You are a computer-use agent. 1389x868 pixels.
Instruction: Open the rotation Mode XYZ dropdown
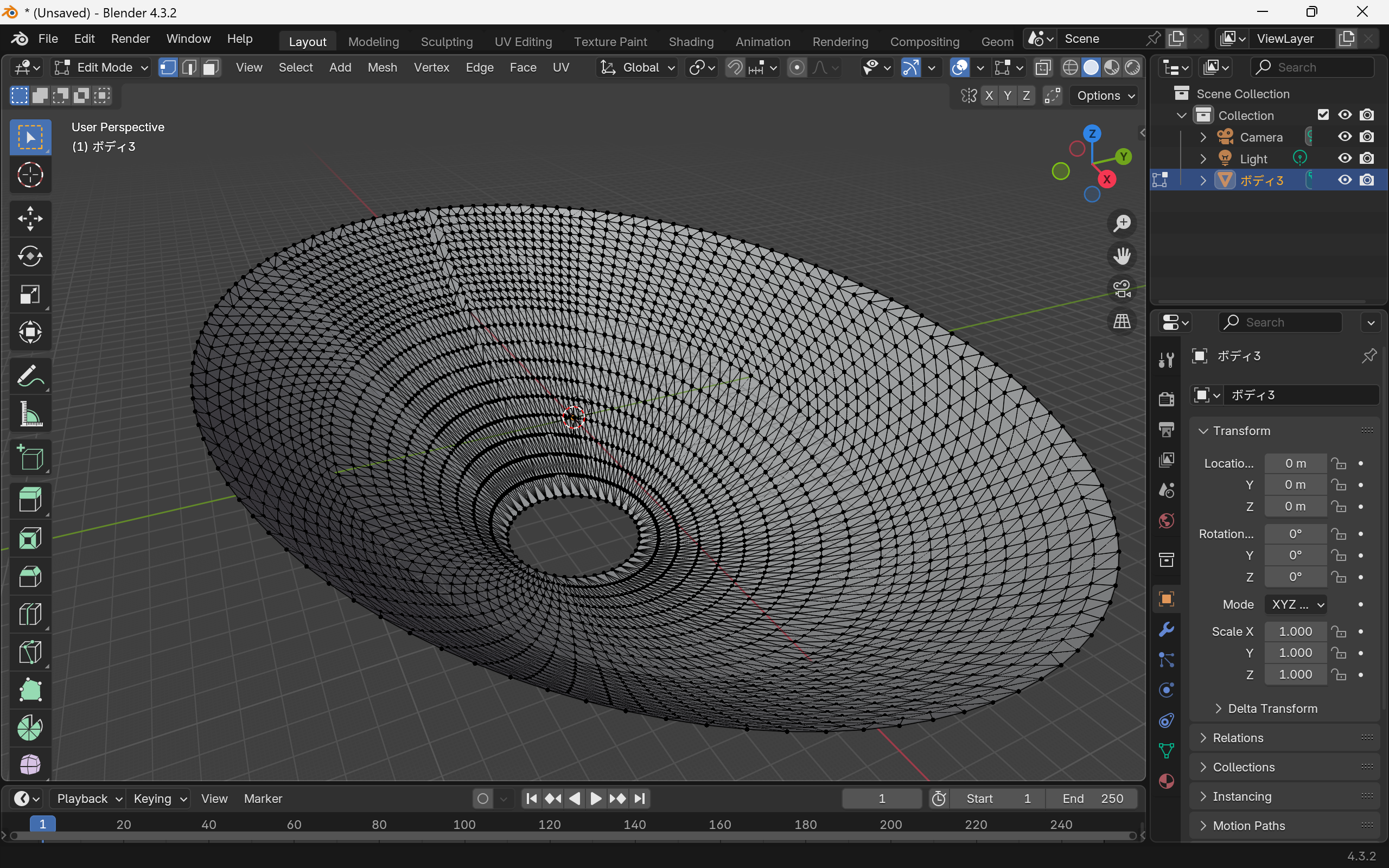pos(1296,604)
